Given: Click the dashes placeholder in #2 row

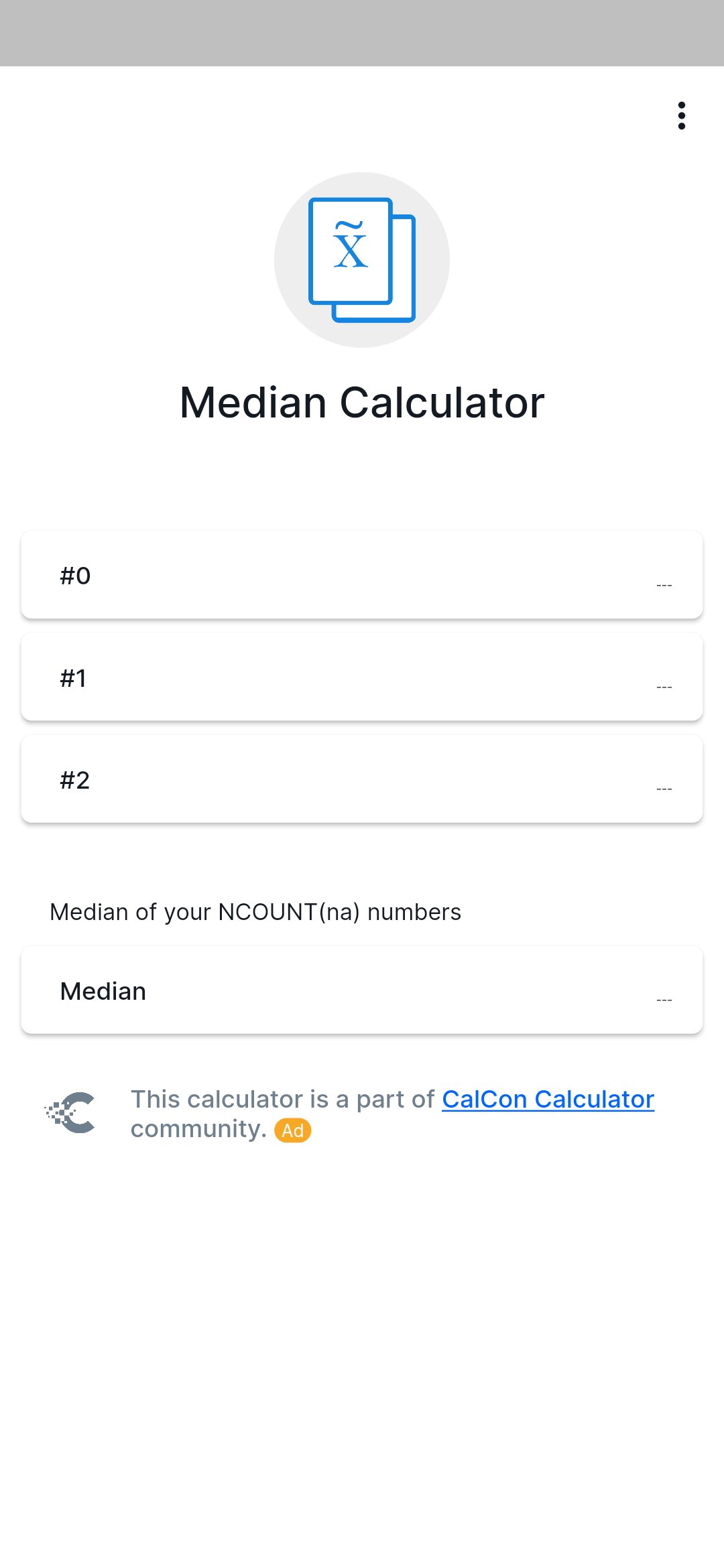Looking at the screenshot, I should 664,789.
